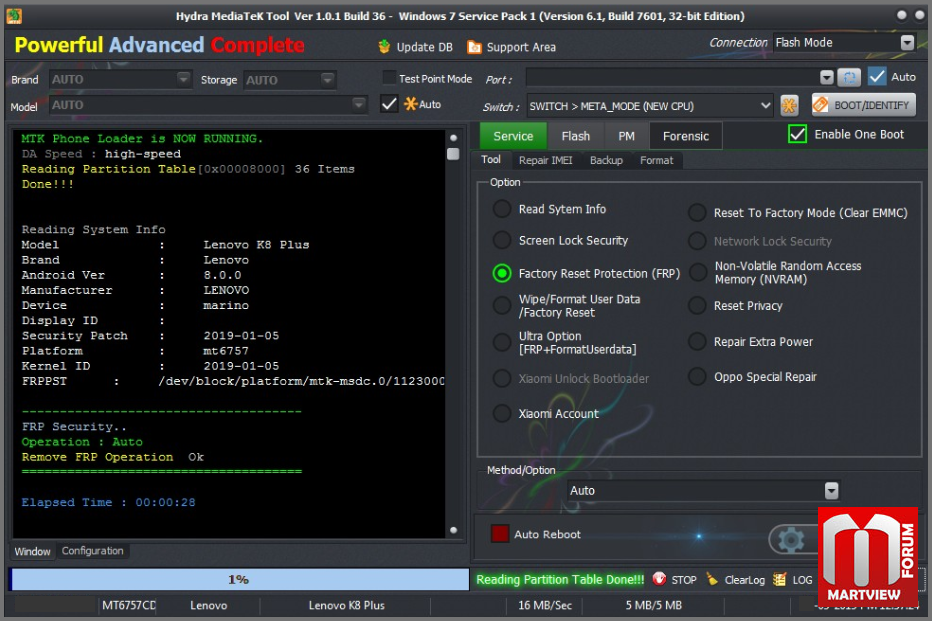Expand the Port dropdown list
932x621 pixels.
click(x=826, y=78)
